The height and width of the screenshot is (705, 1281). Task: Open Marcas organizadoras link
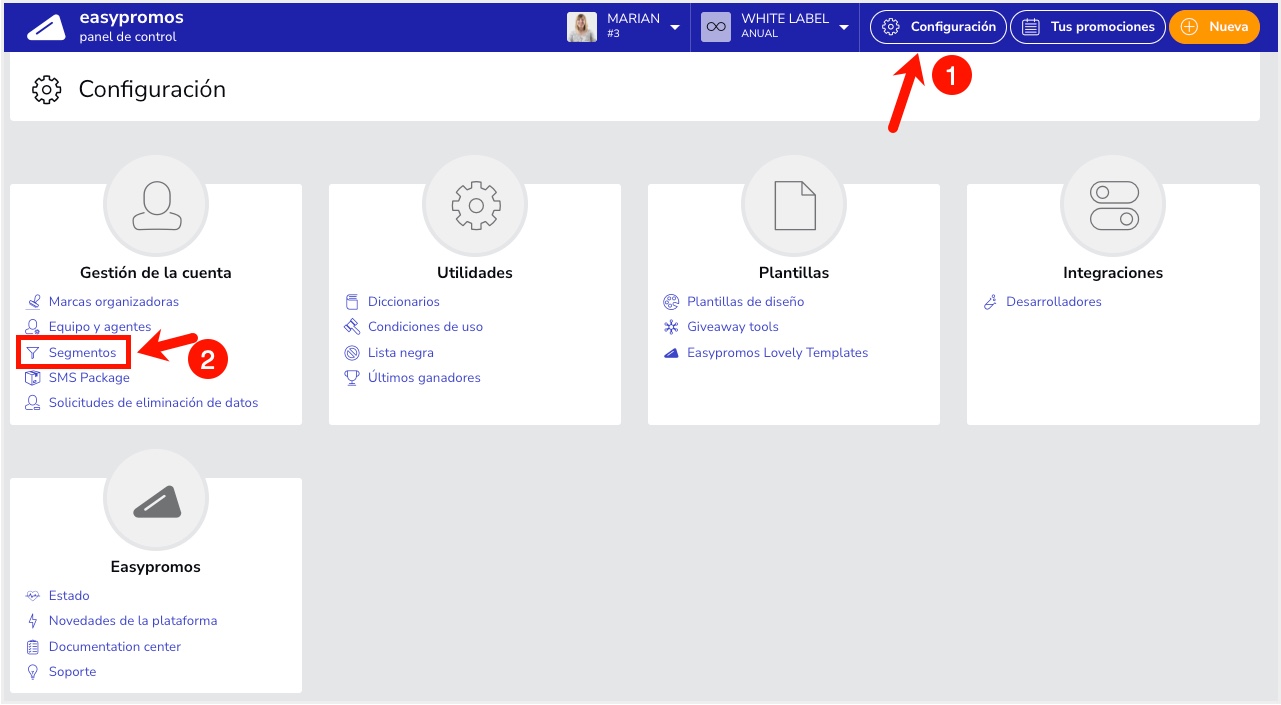114,301
